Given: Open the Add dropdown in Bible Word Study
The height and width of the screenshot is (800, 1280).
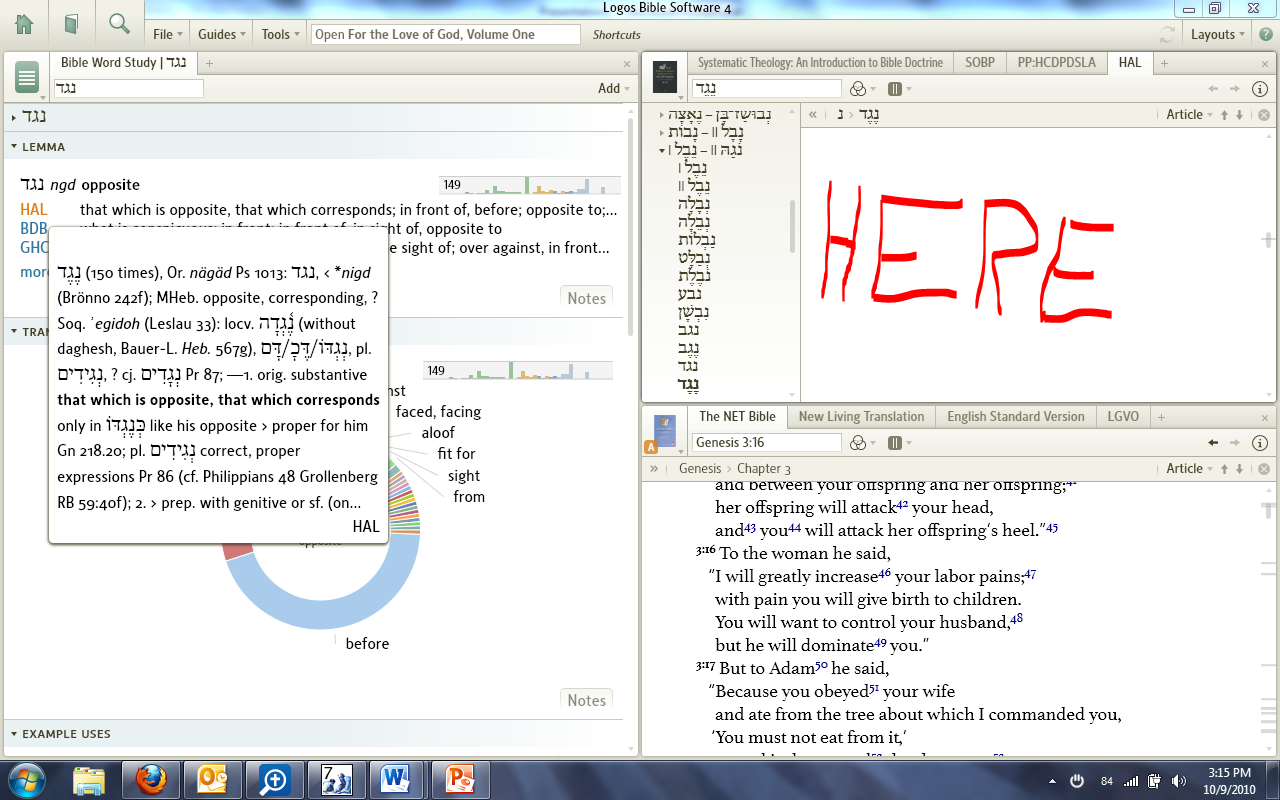Looking at the screenshot, I should pos(614,88).
